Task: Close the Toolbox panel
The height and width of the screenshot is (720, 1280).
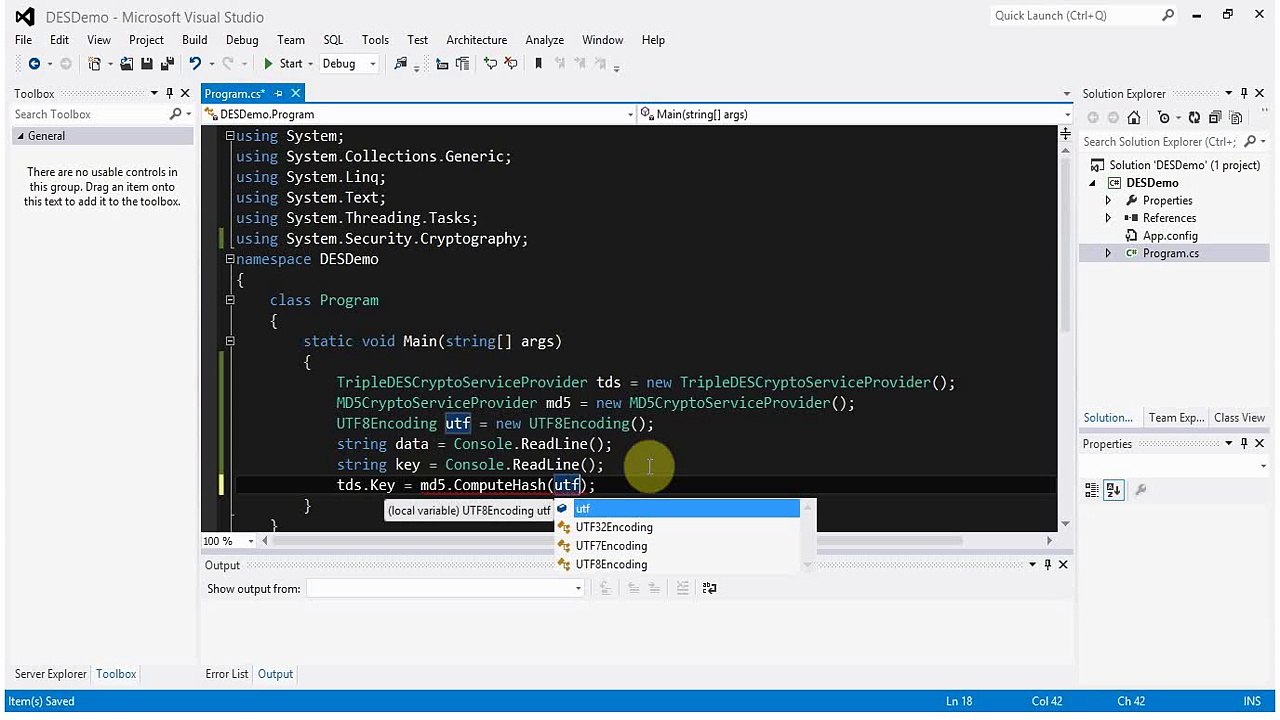Action: pyautogui.click(x=185, y=93)
